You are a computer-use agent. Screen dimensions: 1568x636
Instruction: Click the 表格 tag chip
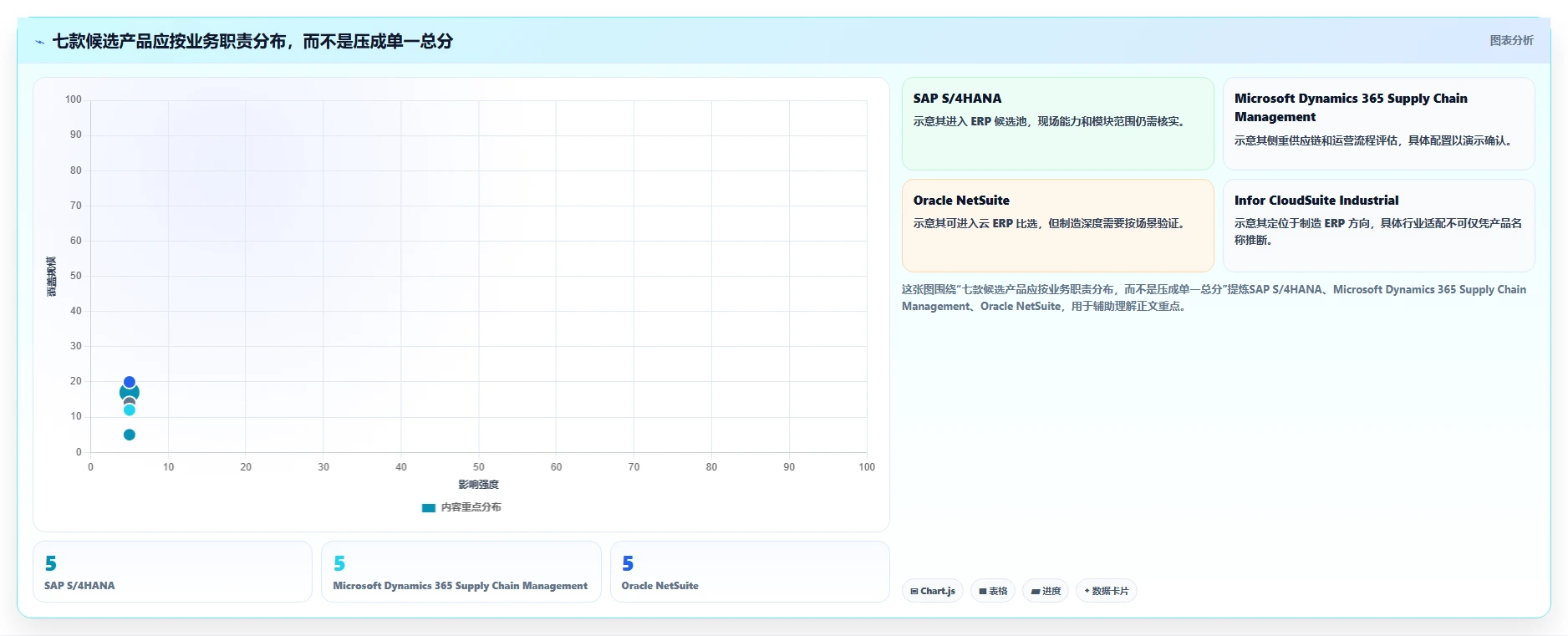click(x=993, y=591)
